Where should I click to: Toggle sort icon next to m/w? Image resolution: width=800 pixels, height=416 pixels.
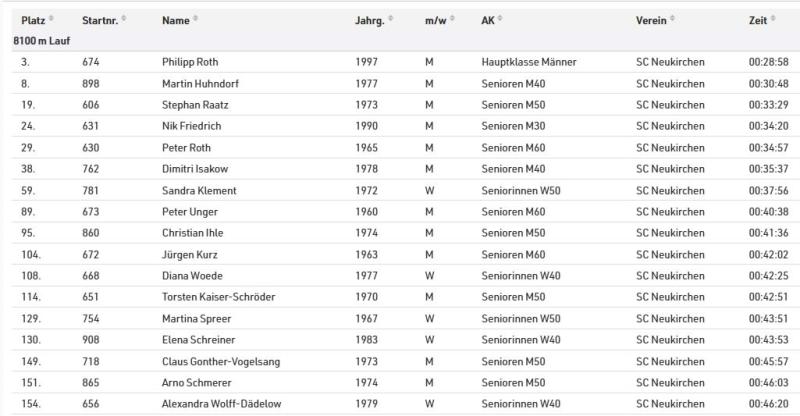click(452, 20)
